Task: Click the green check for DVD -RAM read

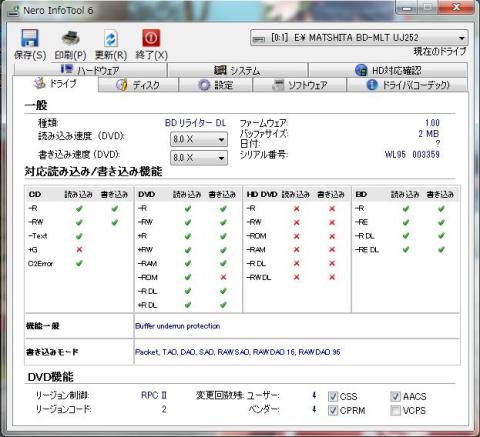Action: pyautogui.click(x=188, y=263)
